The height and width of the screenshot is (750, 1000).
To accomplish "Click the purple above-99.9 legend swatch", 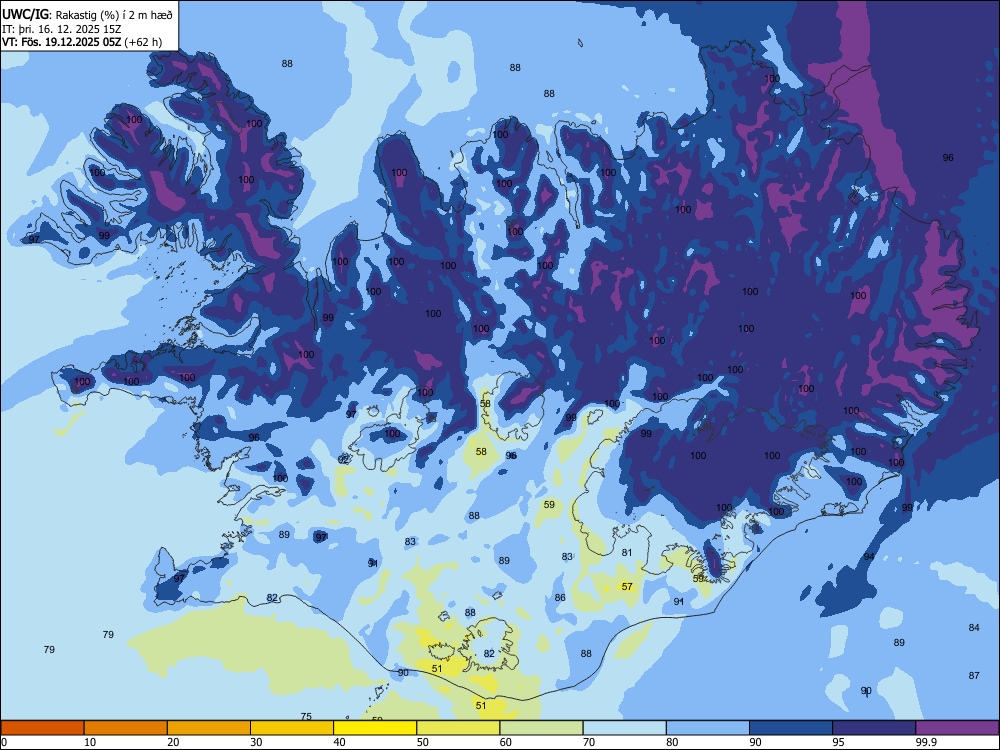I will coord(957,728).
